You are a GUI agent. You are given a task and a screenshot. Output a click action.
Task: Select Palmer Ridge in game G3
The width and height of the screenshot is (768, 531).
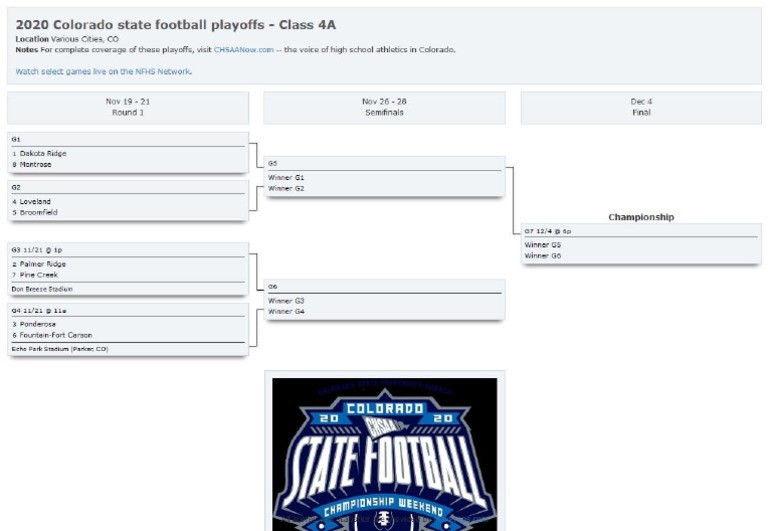[43, 264]
